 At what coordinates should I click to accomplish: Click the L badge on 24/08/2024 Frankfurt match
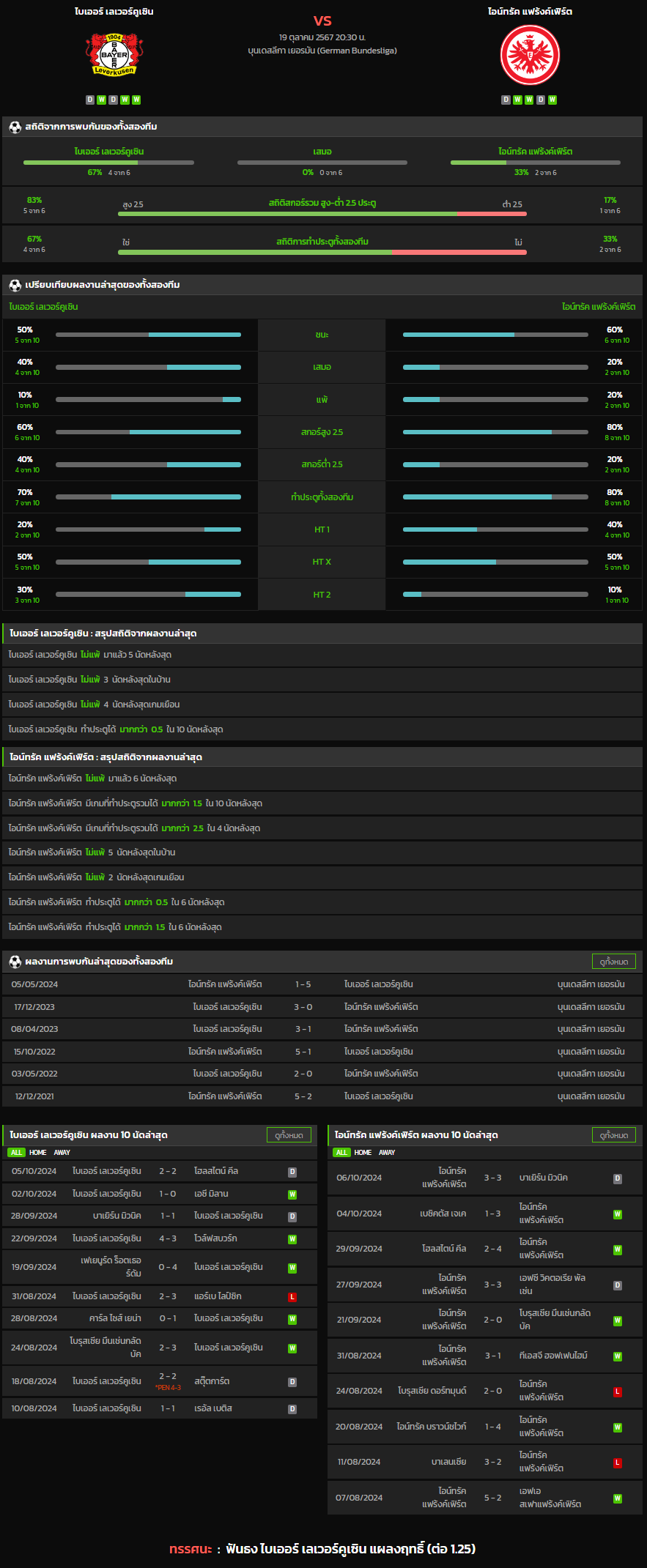[x=618, y=1391]
